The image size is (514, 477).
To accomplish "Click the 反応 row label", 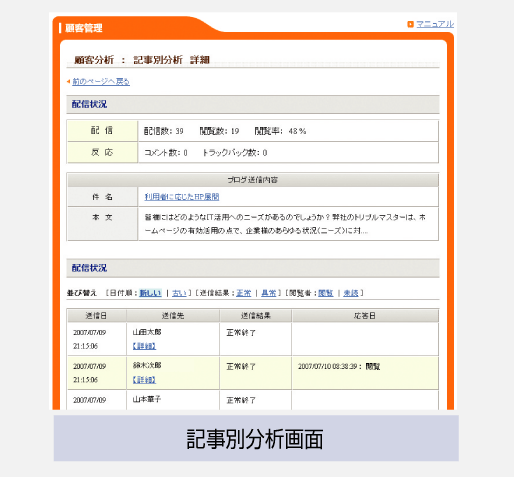I will coord(102,152).
